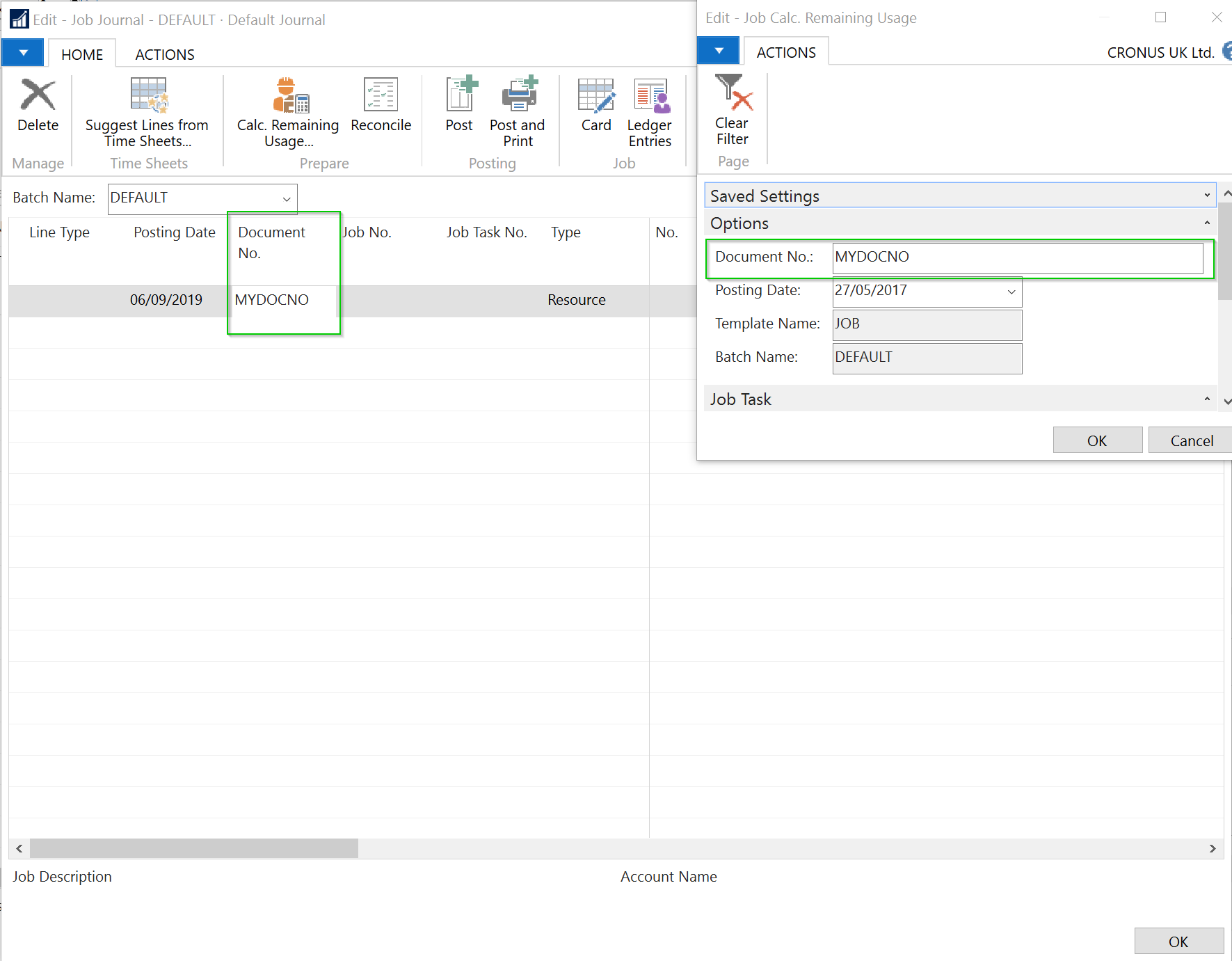This screenshot has width=1232, height=961.
Task: Cancel the Job Calc. Remaining Usage dialog
Action: tap(1191, 440)
